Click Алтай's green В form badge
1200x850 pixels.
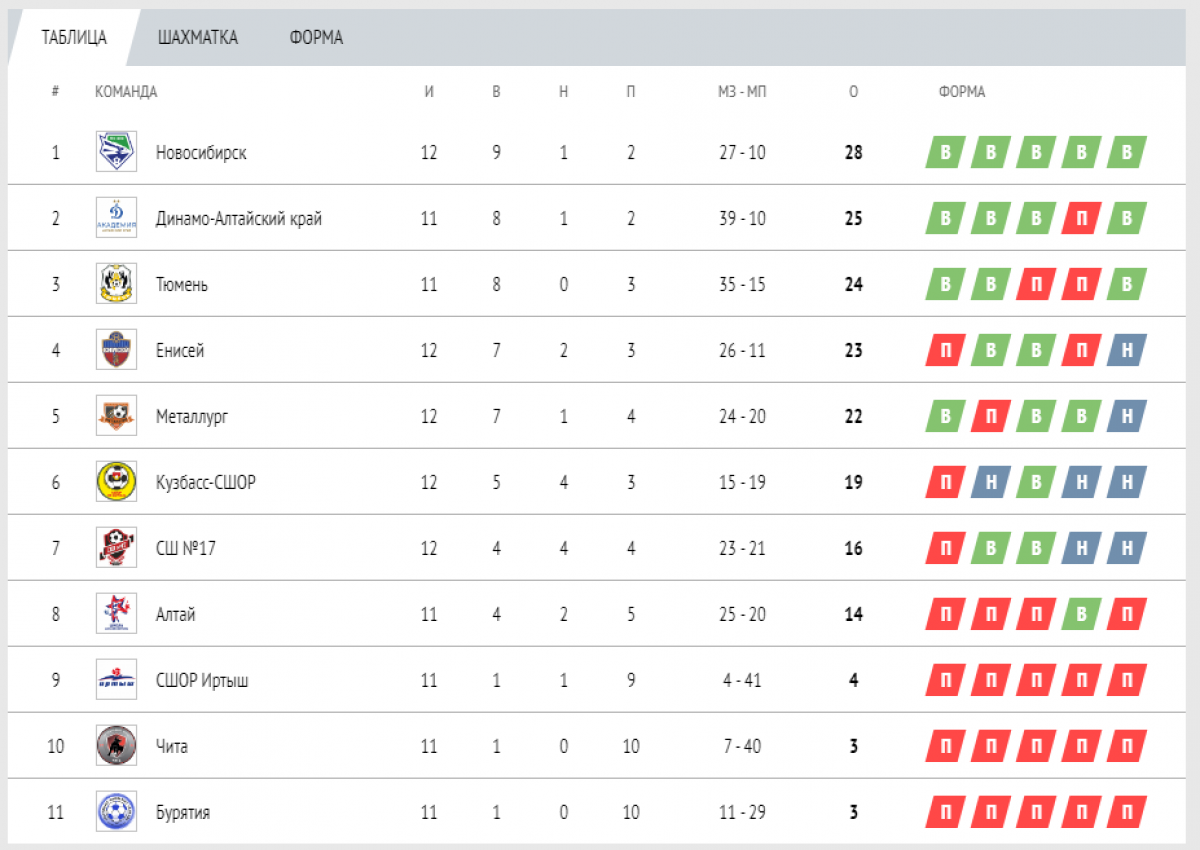(x=1081, y=614)
